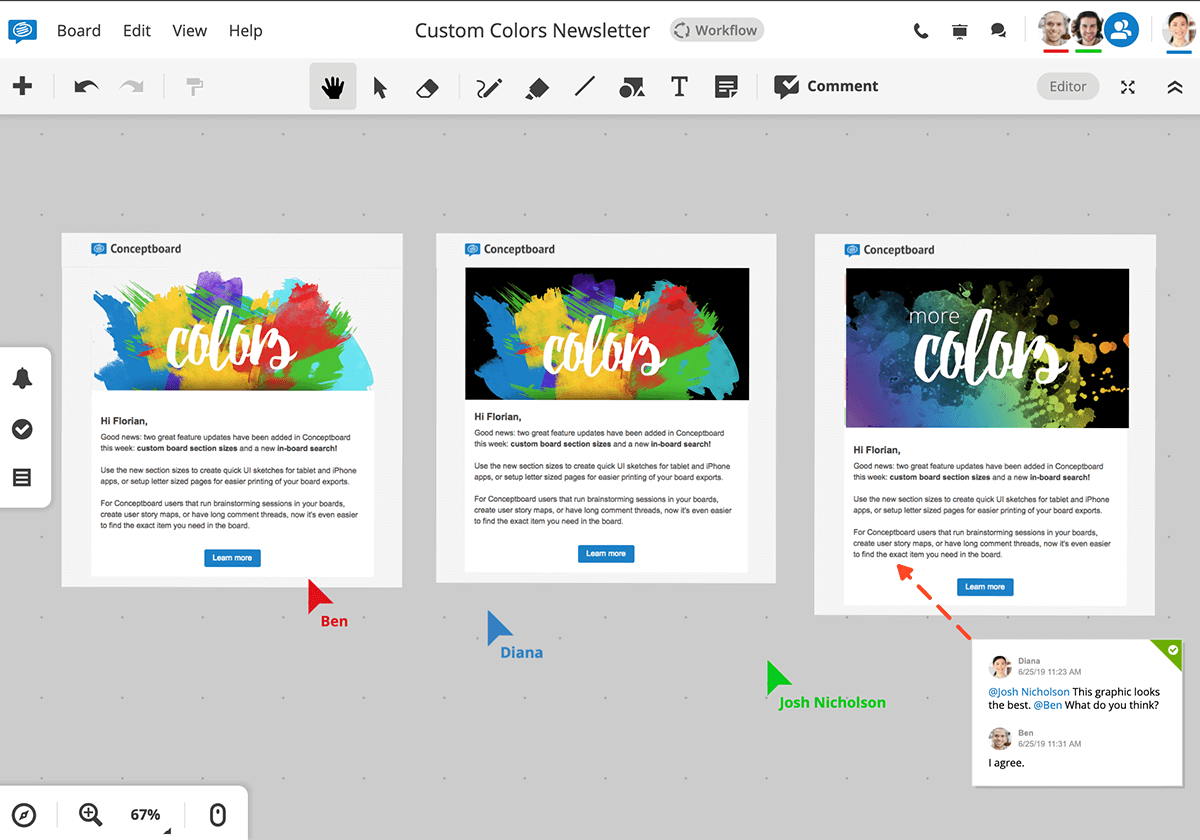The height and width of the screenshot is (840, 1200).
Task: Collapse the toolbar with double chevron
Action: coord(1175,87)
